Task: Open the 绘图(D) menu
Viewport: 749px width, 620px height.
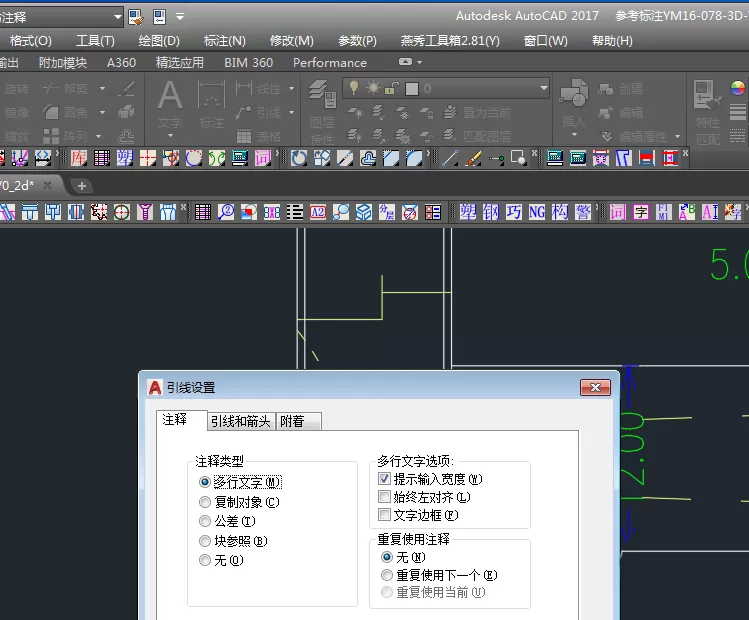Action: (x=159, y=41)
